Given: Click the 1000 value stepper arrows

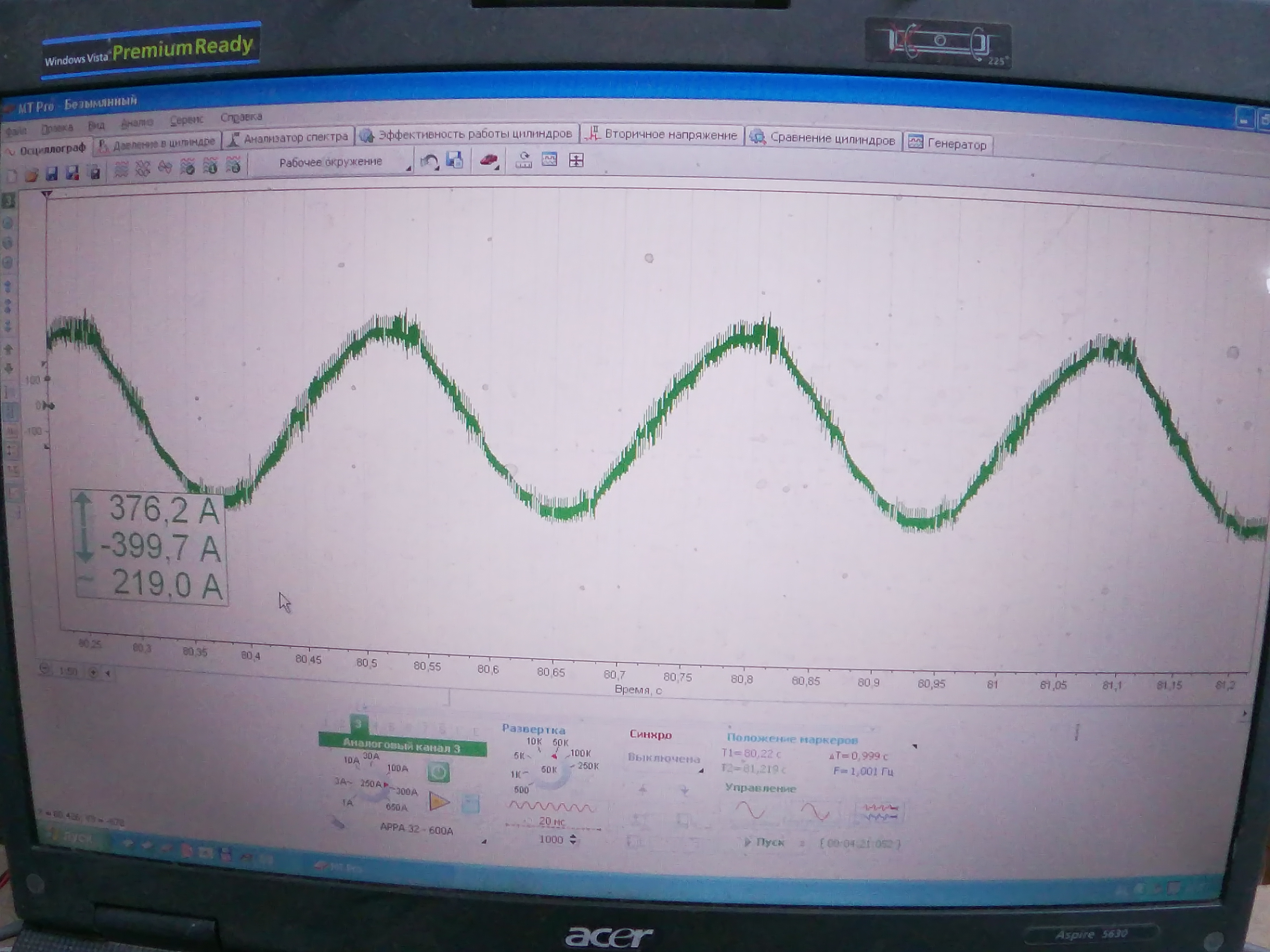Looking at the screenshot, I should pyautogui.click(x=572, y=840).
